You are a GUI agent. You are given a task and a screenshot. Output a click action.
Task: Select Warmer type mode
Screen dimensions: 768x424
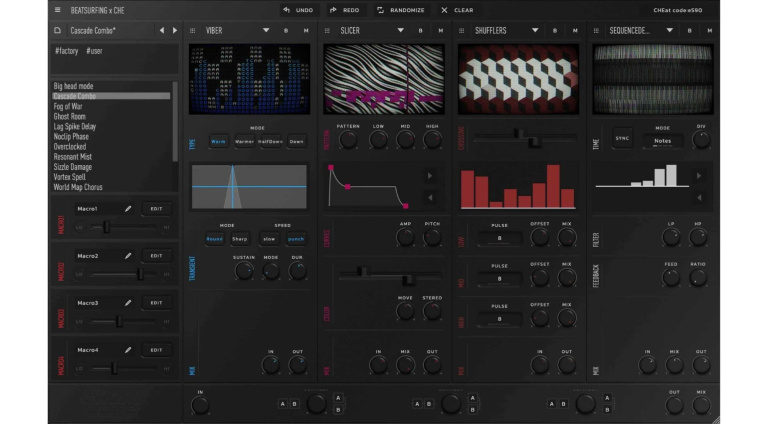[244, 141]
